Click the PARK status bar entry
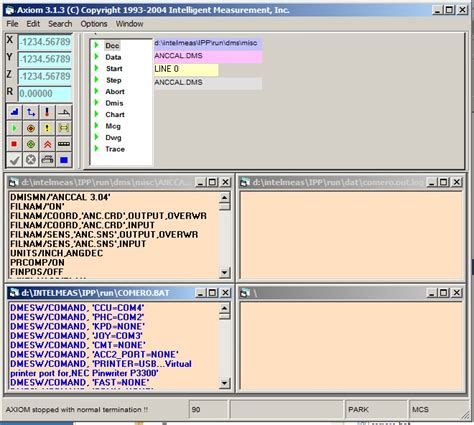 pos(375,410)
